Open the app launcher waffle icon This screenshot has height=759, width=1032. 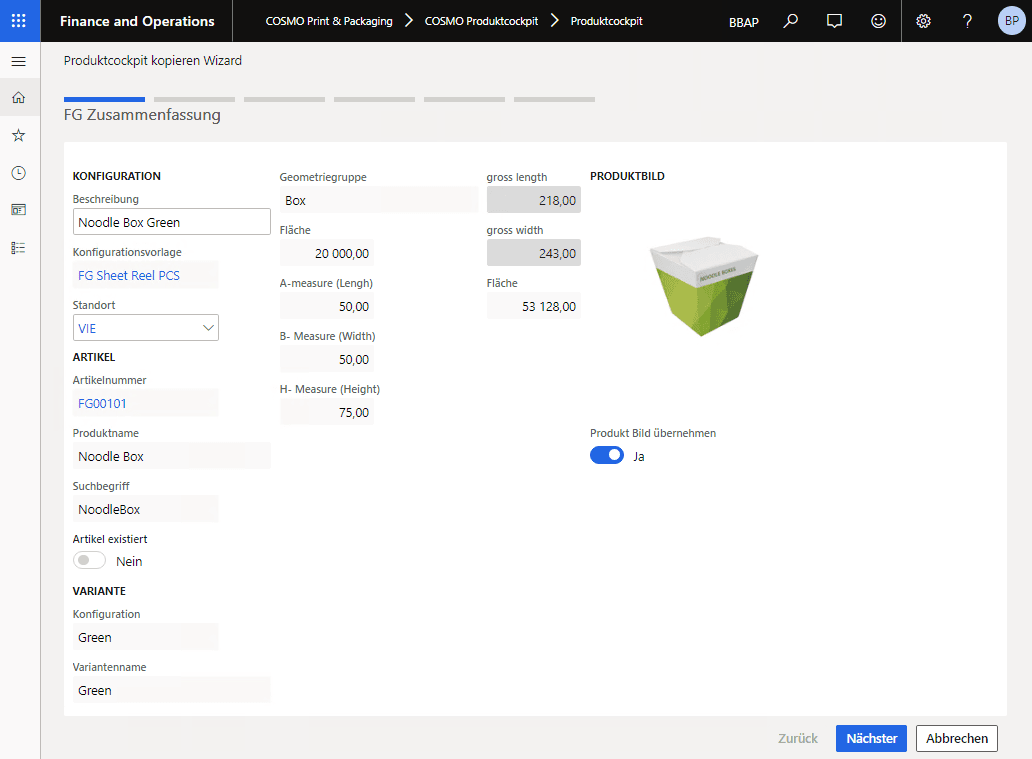(19, 21)
